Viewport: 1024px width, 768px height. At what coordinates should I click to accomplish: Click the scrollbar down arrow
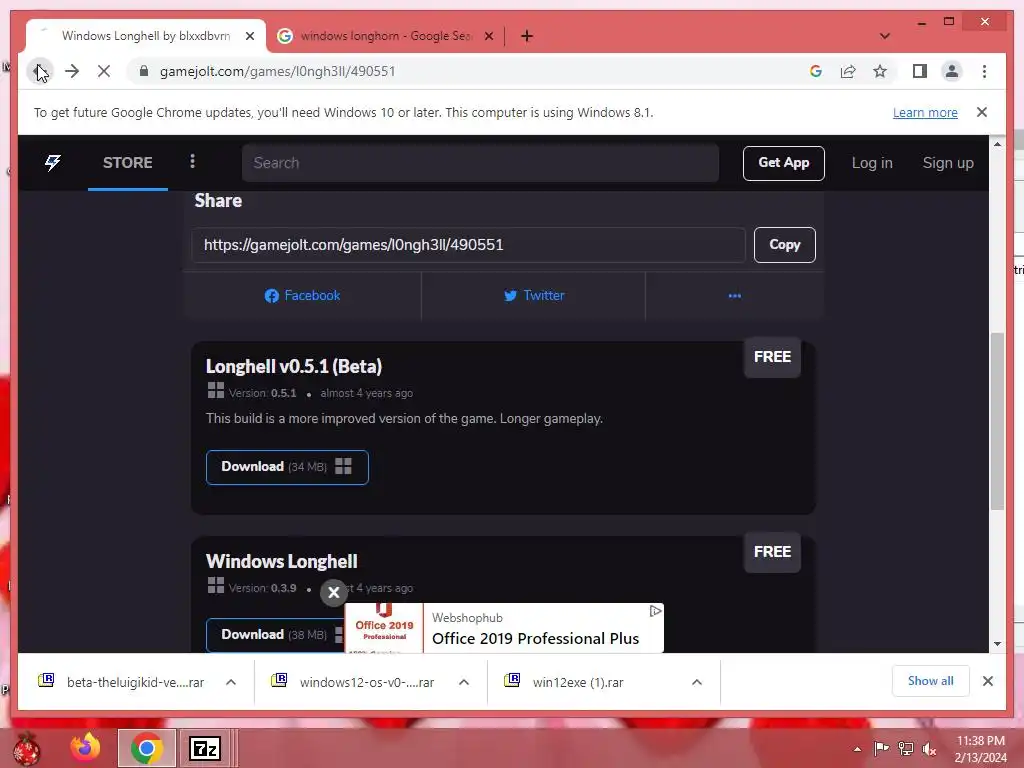tap(997, 643)
